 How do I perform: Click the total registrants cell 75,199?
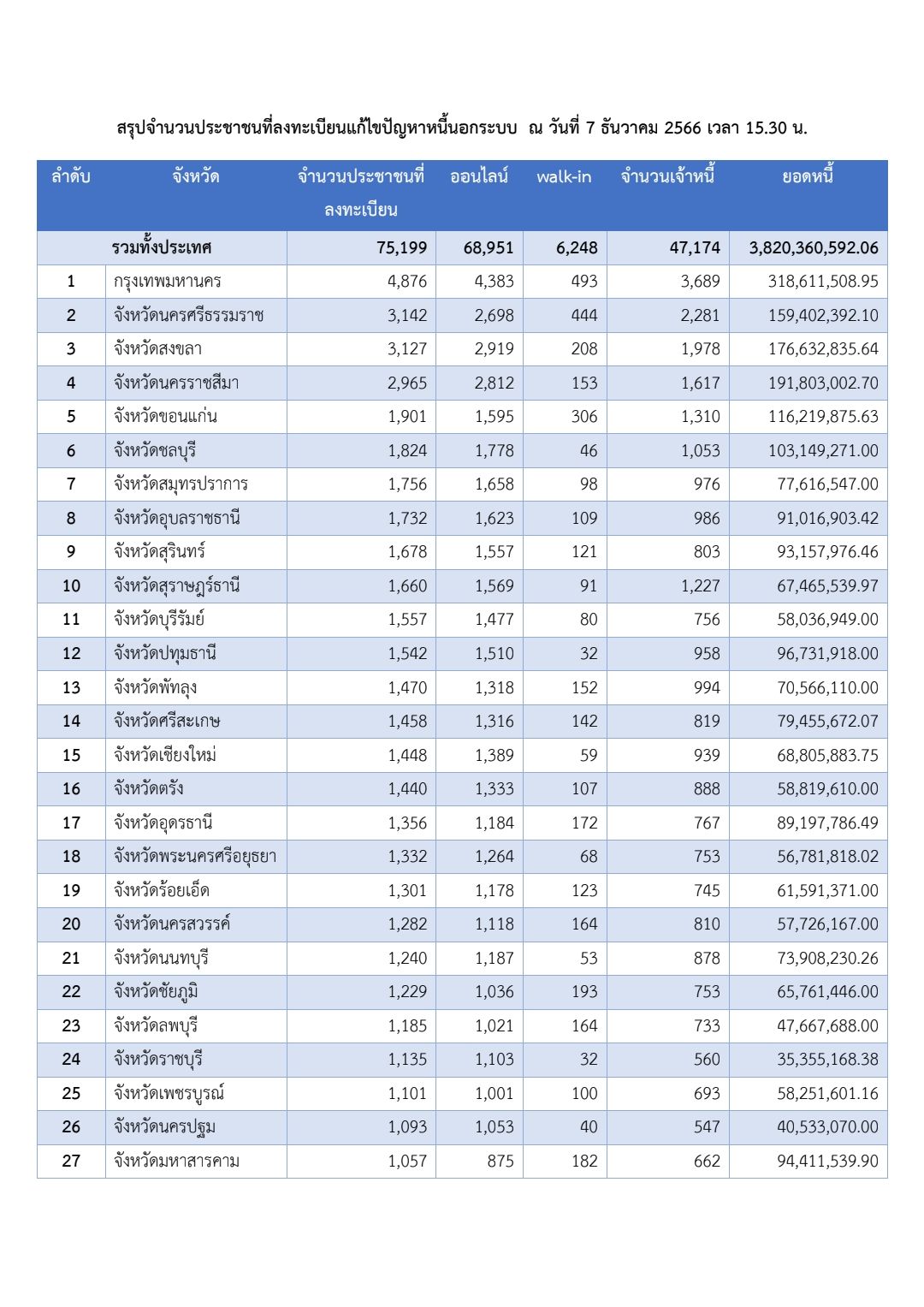point(401,248)
